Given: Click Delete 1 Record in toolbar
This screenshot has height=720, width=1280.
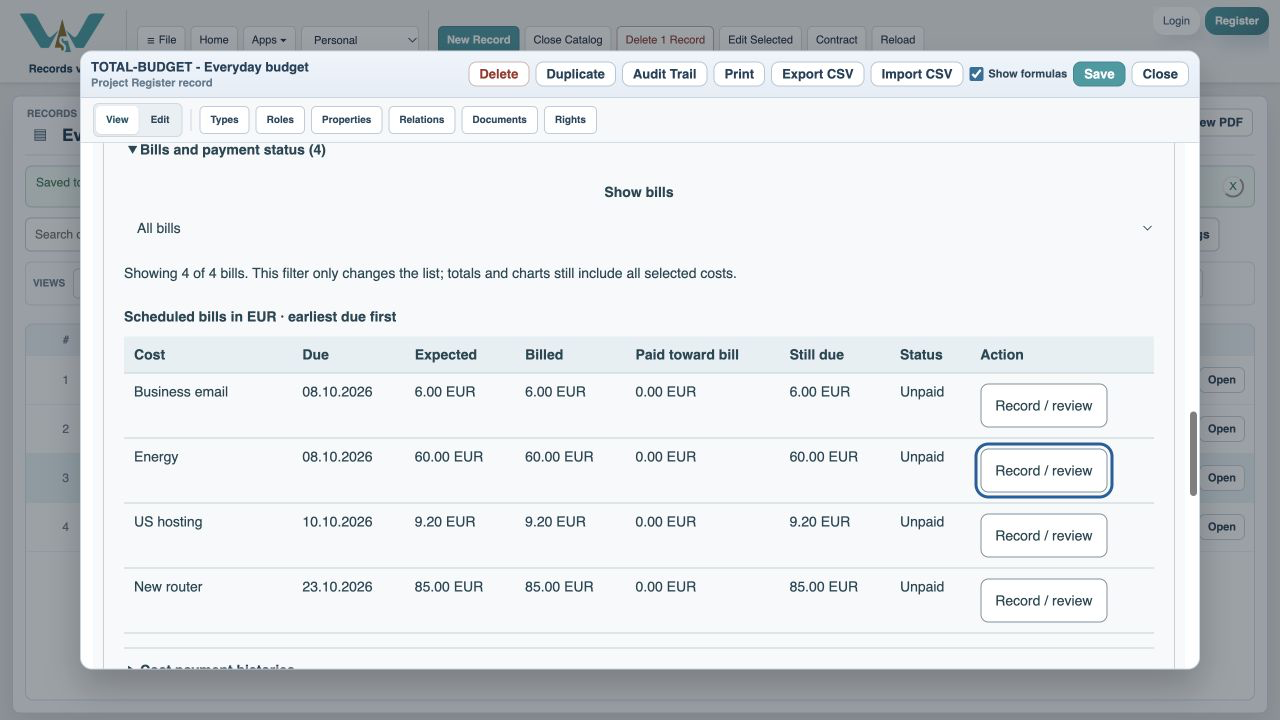Looking at the screenshot, I should point(665,40).
